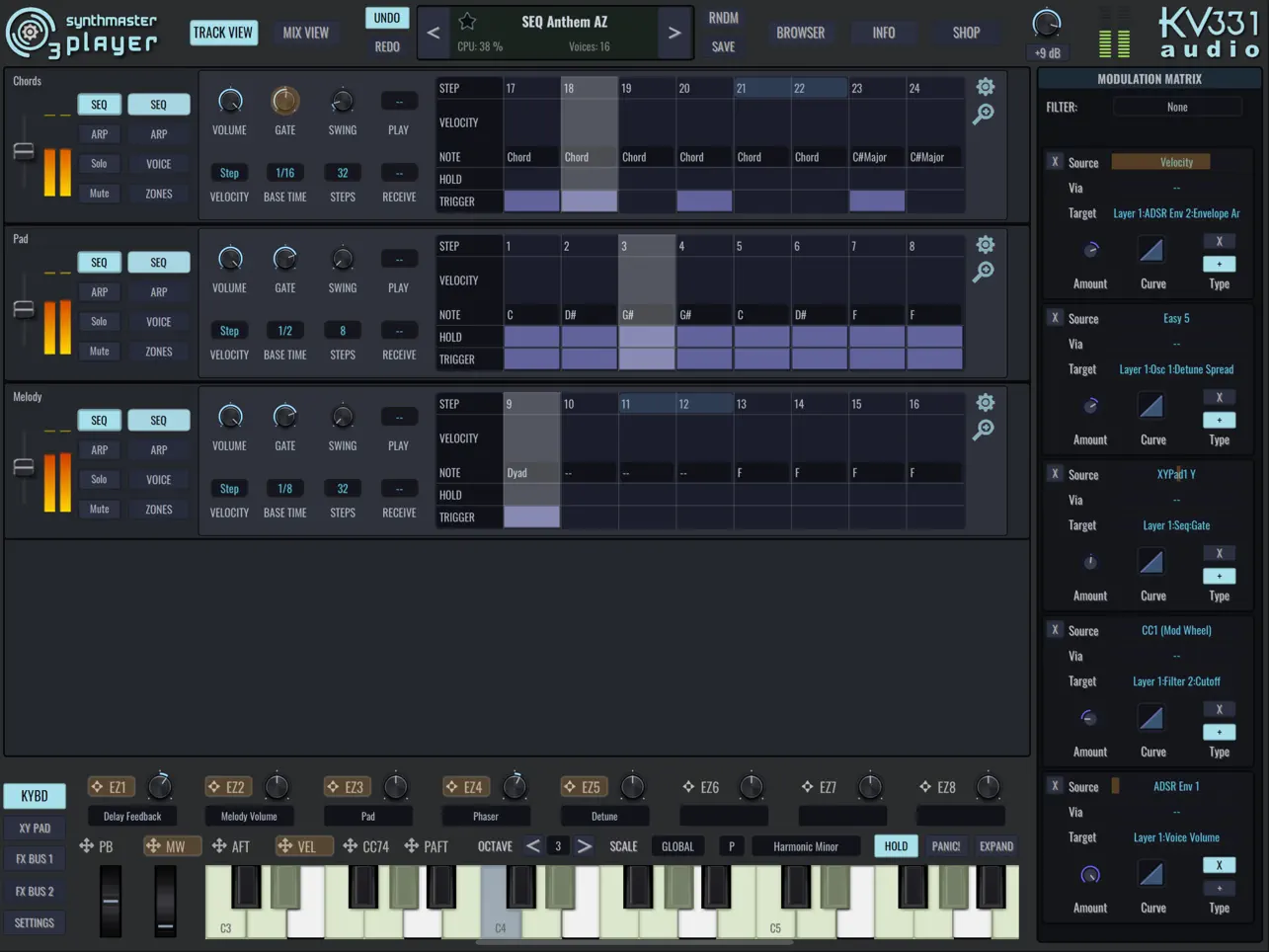Viewport: 1269px width, 952px height.
Task: Open Chords track sequencer settings gear
Action: tap(985, 87)
